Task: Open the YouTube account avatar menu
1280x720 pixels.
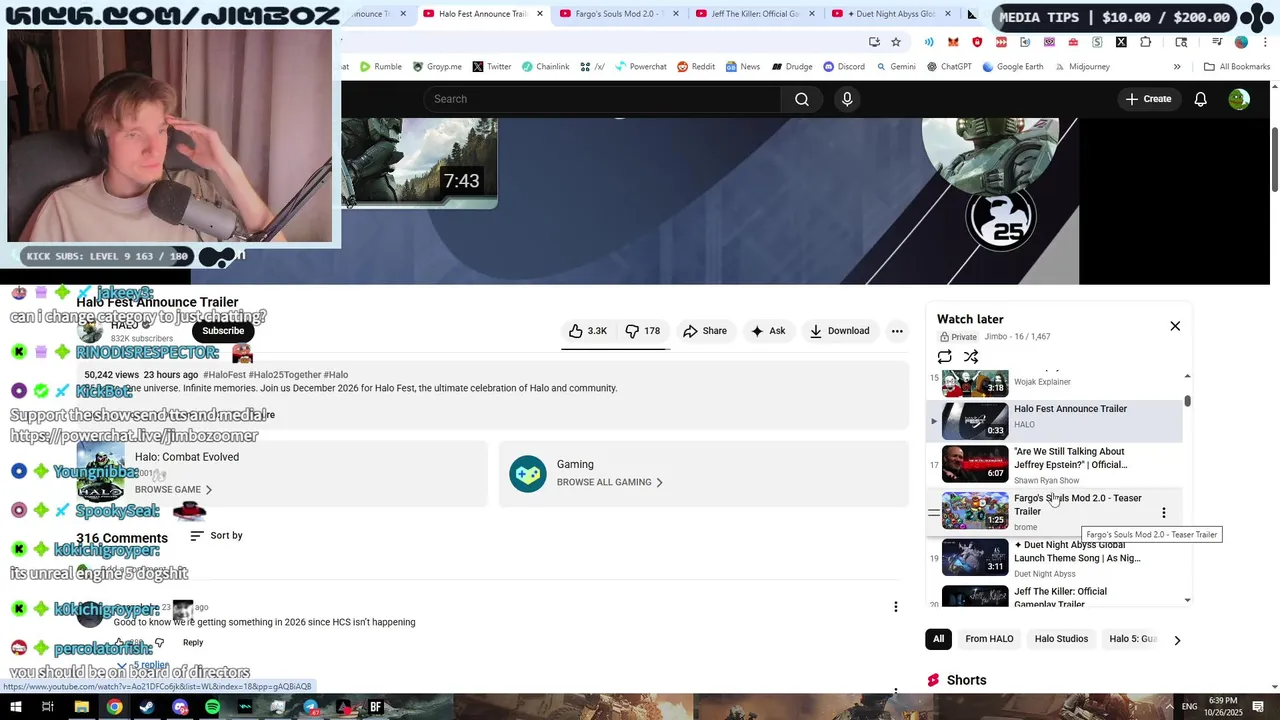Action: click(1239, 99)
